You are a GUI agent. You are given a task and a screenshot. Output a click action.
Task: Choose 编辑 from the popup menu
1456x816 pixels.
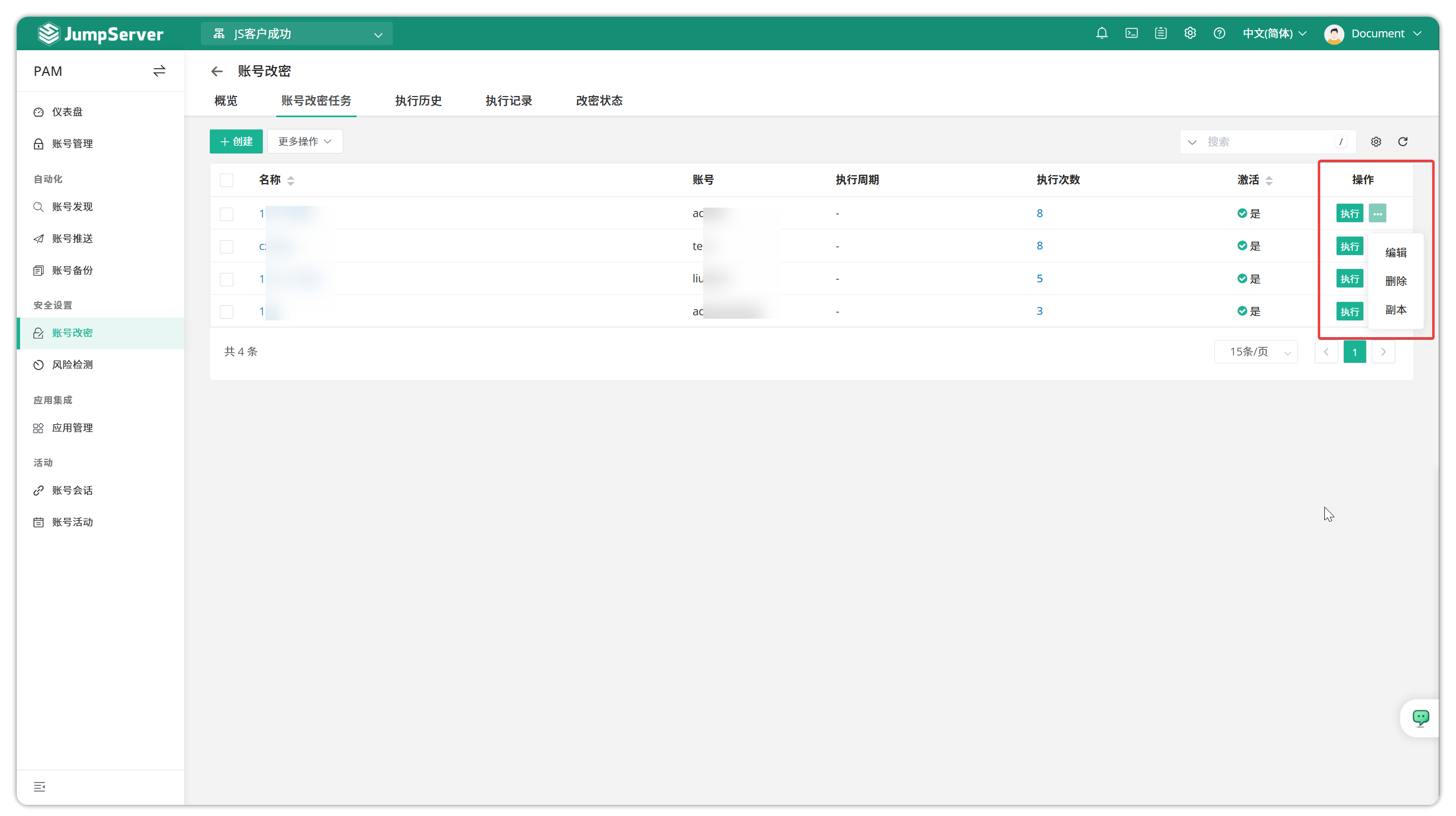click(x=1396, y=252)
